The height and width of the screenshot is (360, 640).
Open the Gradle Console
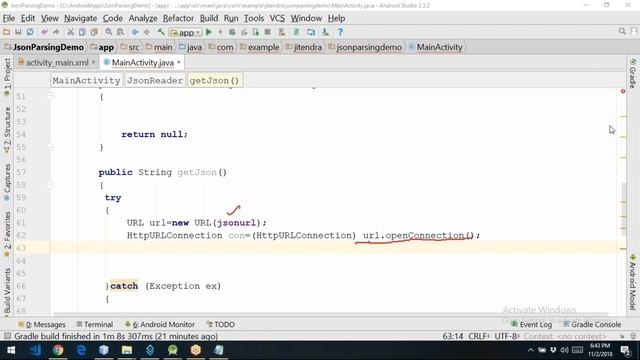pyautogui.click(x=592, y=324)
